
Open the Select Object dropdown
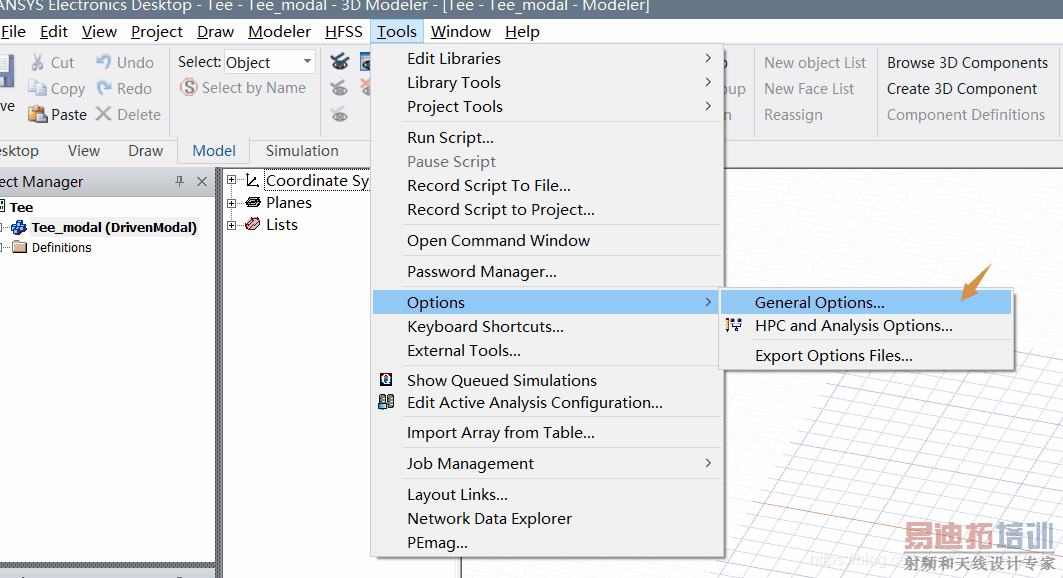tap(307, 62)
